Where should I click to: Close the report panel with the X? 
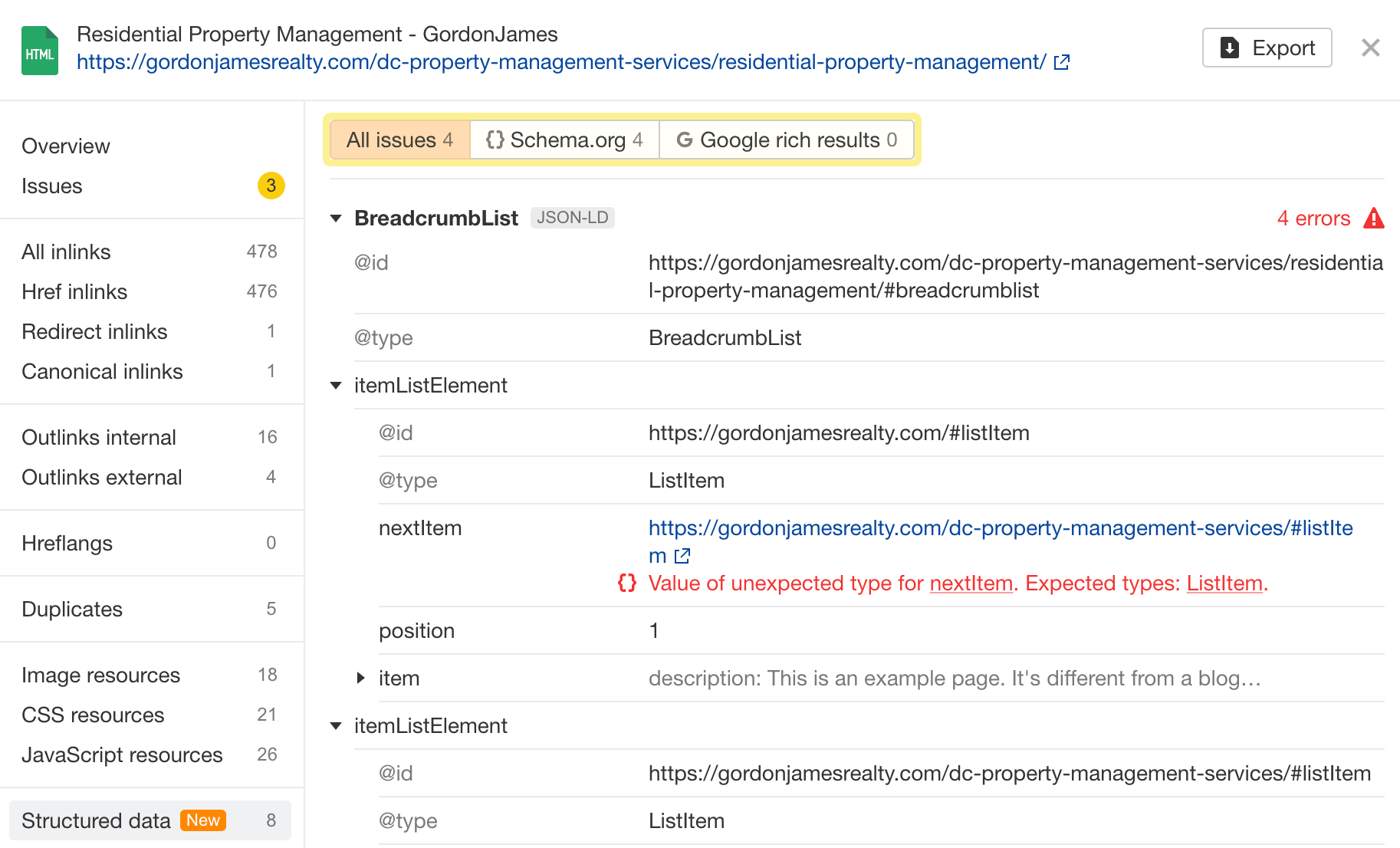[x=1370, y=48]
